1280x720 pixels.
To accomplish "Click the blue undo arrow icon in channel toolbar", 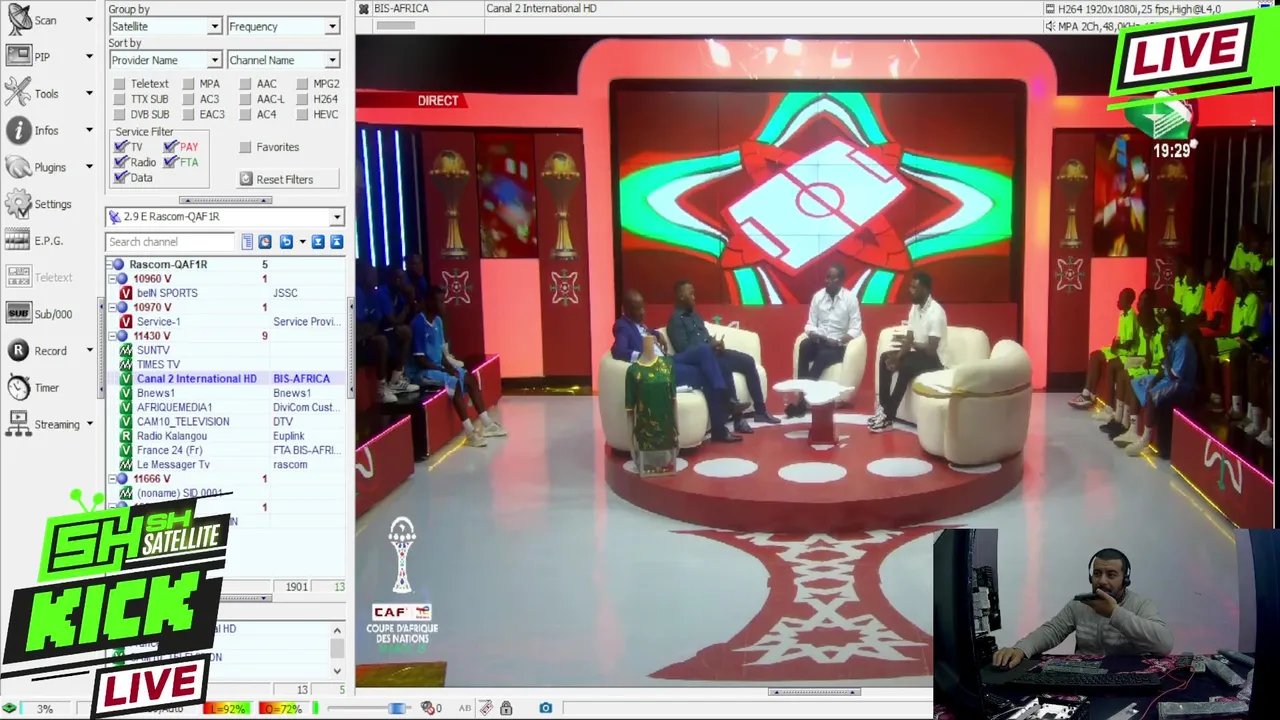I will click(x=286, y=242).
